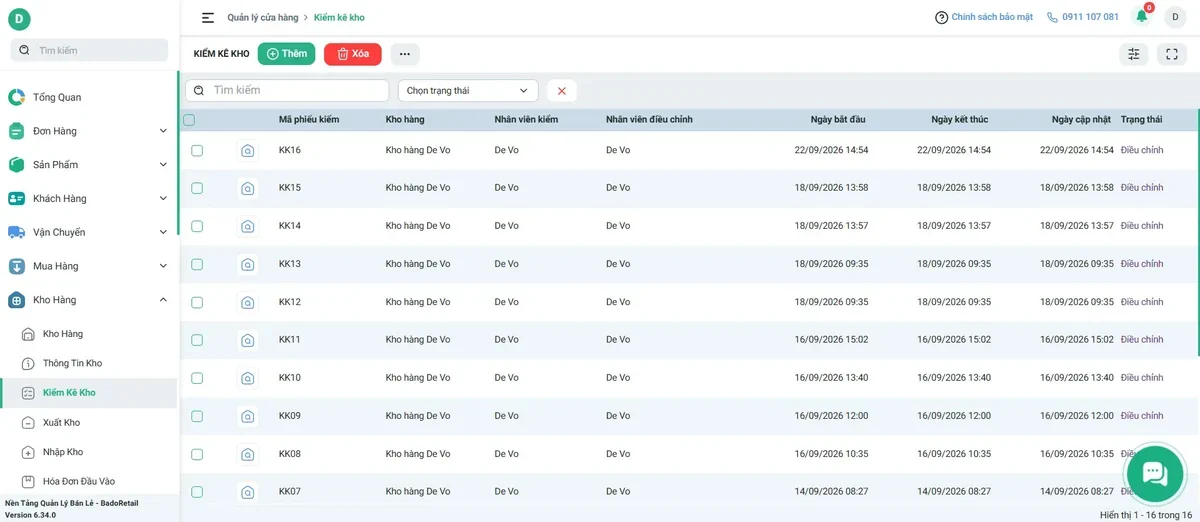Viewport: 1200px width, 522px height.
Task: Click the KK08 voucher code cell
Action: pyautogui.click(x=290, y=454)
